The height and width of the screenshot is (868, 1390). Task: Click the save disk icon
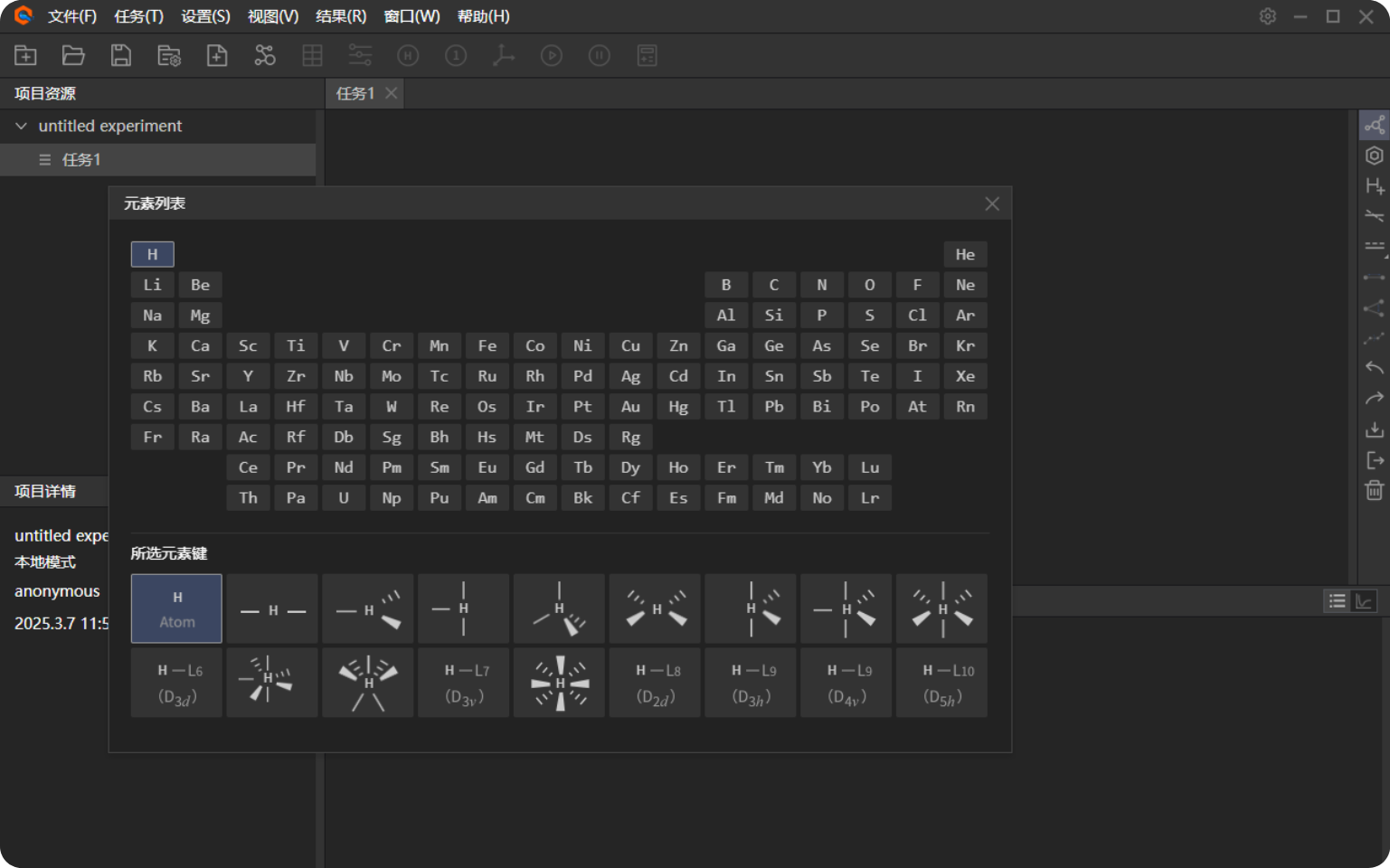pos(120,56)
